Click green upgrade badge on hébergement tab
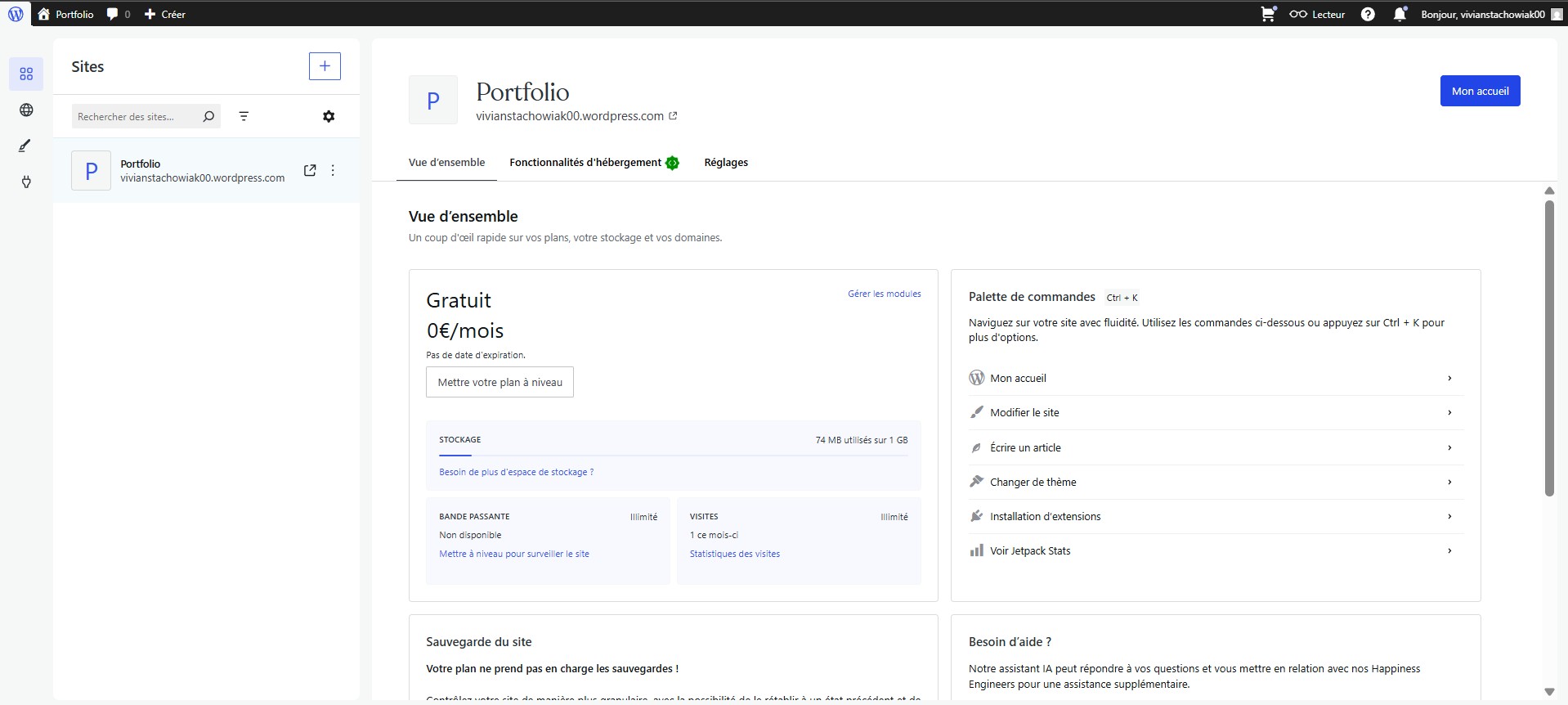 [672, 163]
